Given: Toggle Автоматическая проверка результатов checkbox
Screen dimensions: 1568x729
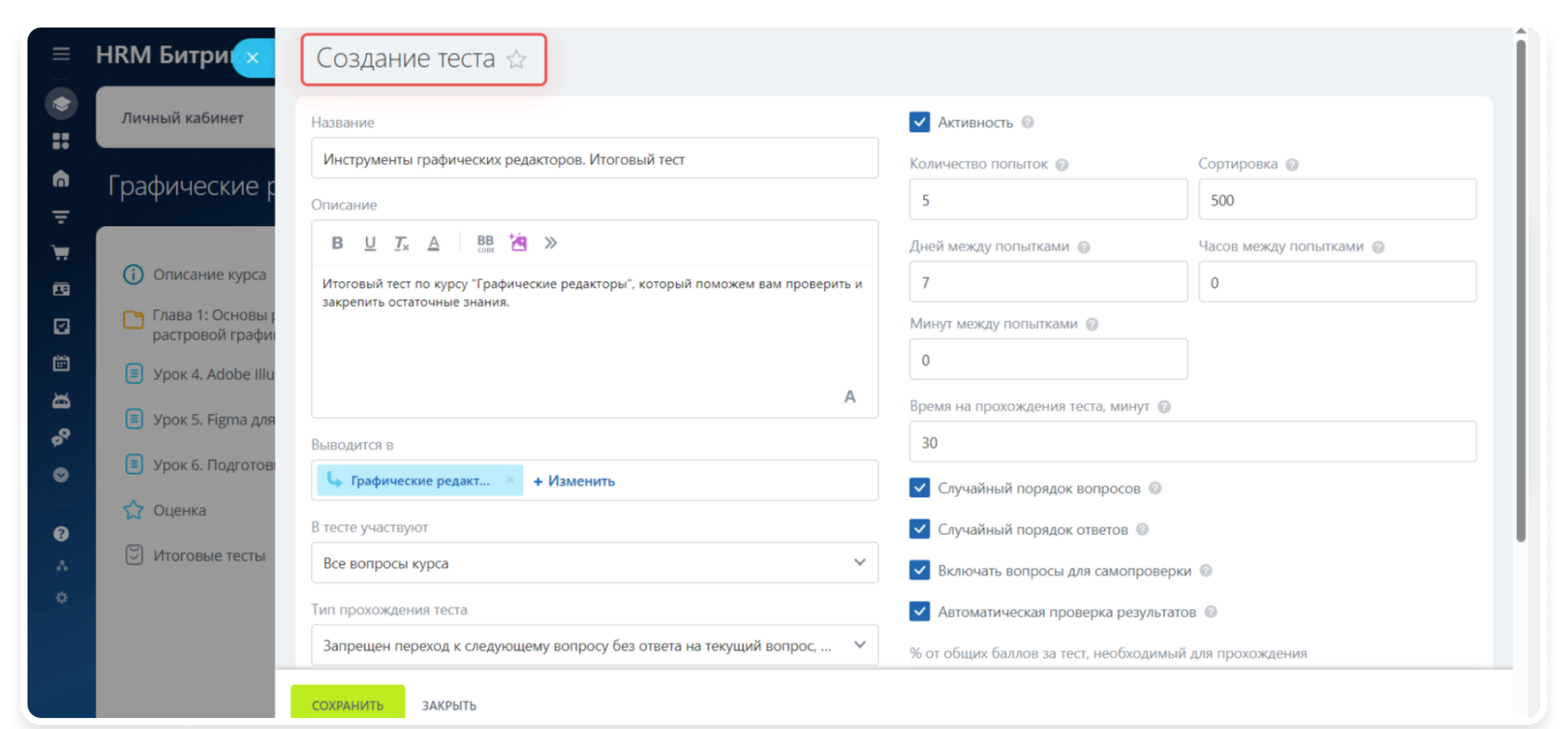Looking at the screenshot, I should click(919, 611).
